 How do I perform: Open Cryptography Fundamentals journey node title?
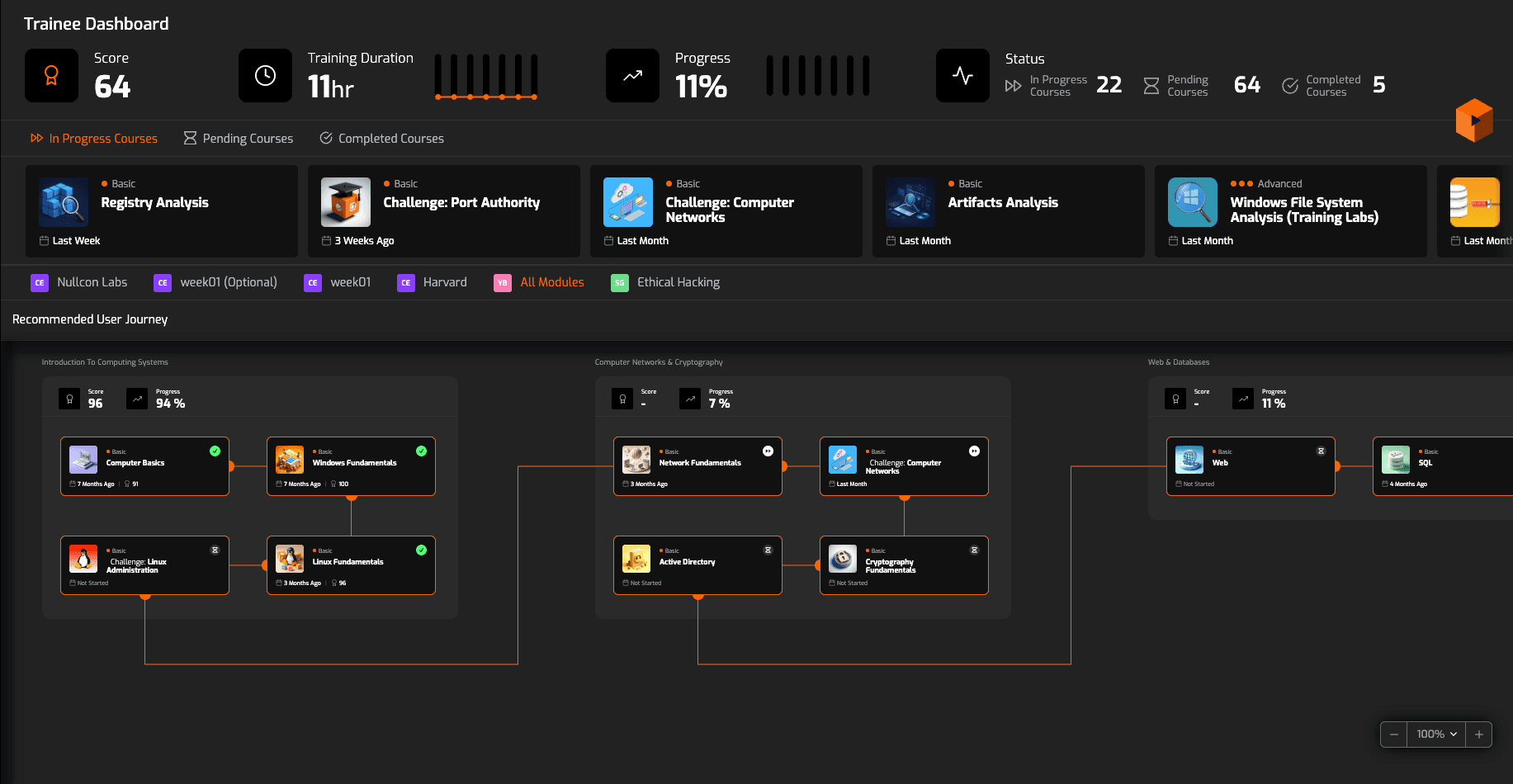click(891, 565)
